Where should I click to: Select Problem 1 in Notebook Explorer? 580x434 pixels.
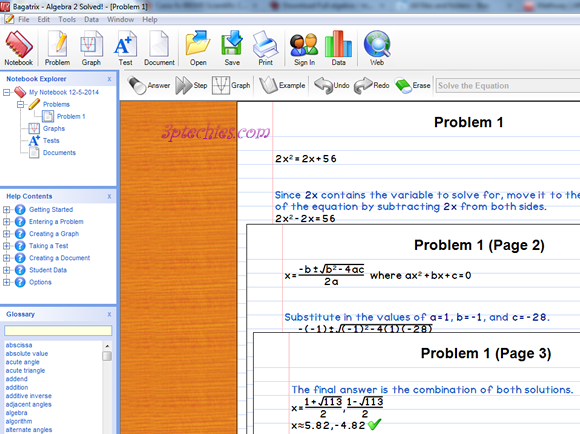coord(71,117)
